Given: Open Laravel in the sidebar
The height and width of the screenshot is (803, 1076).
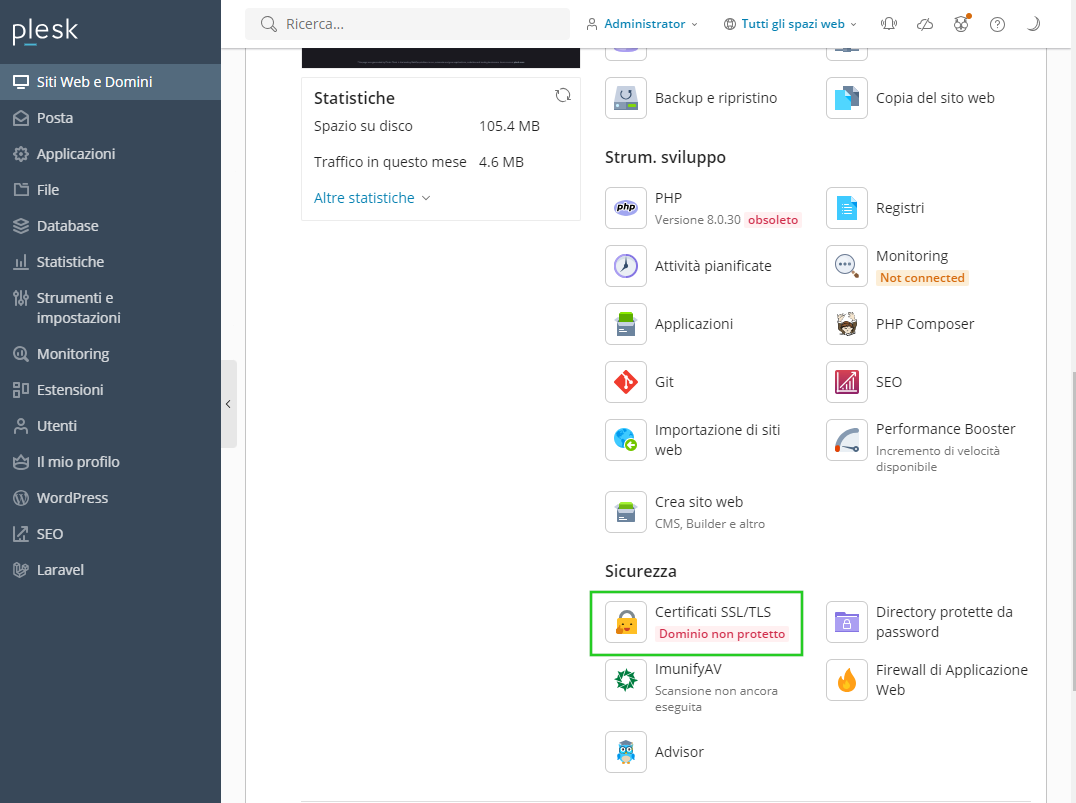Looking at the screenshot, I should tap(110, 570).
